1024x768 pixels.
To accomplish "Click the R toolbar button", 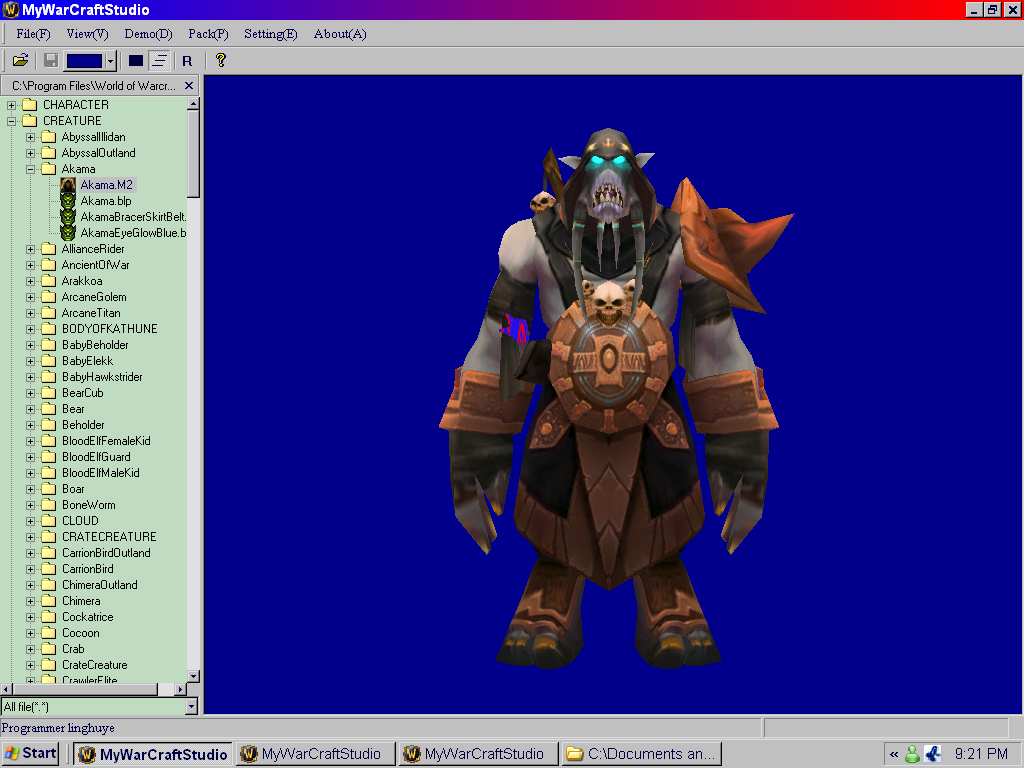I will click(x=187, y=61).
